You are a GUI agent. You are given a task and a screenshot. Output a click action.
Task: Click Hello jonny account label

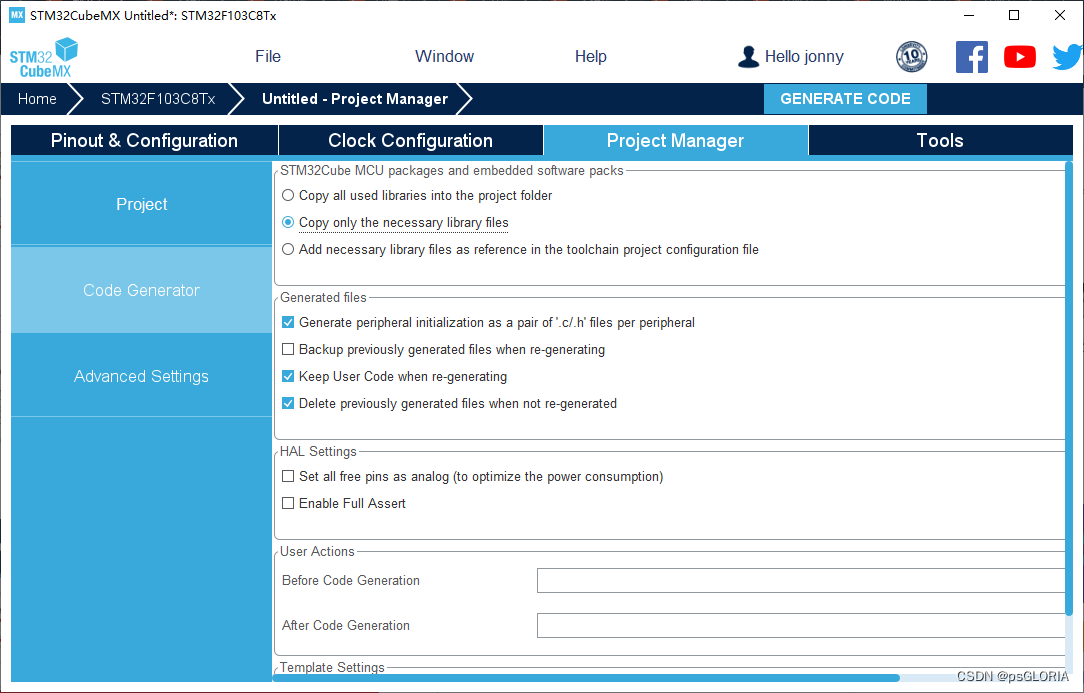click(804, 57)
